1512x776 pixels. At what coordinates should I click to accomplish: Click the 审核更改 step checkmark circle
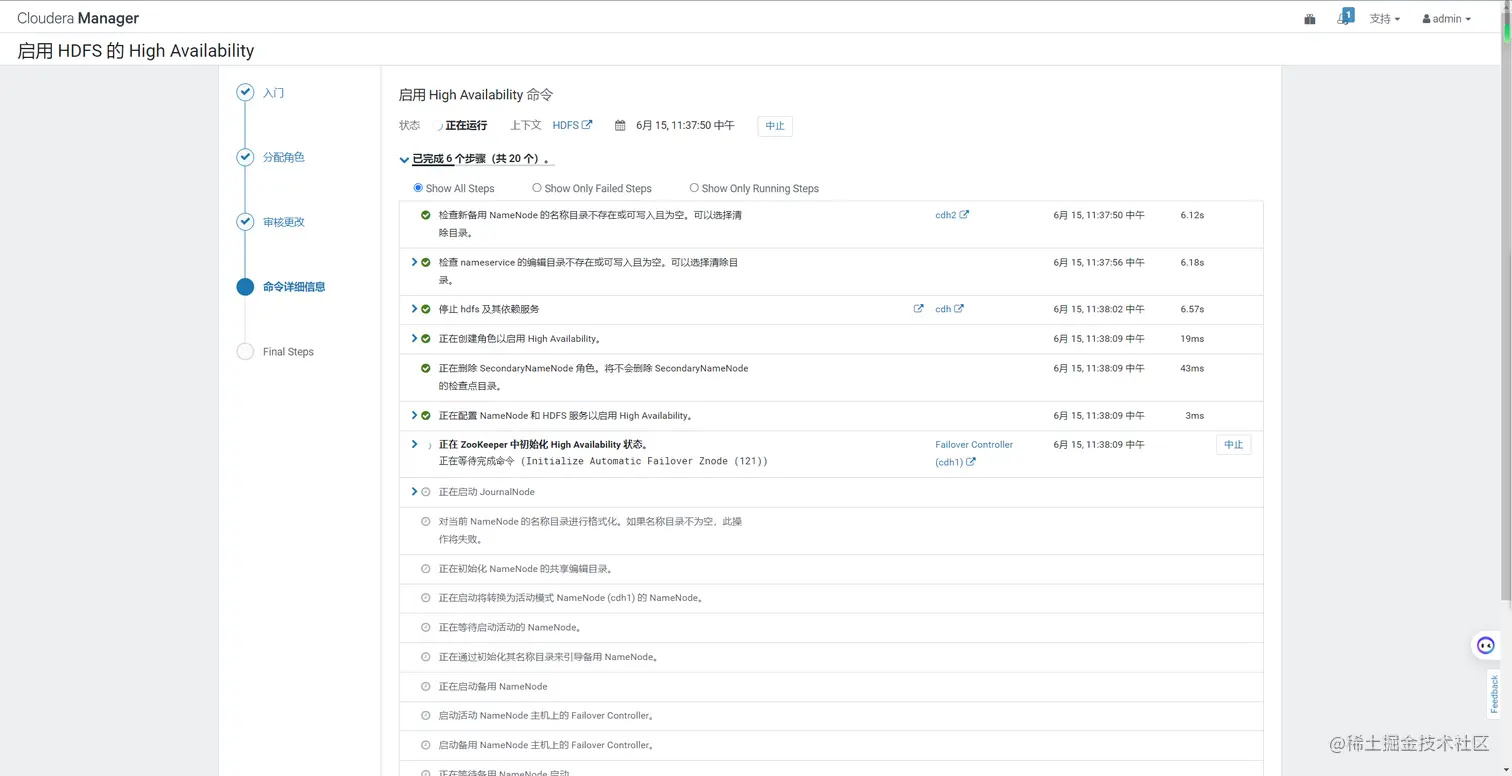pyautogui.click(x=245, y=222)
